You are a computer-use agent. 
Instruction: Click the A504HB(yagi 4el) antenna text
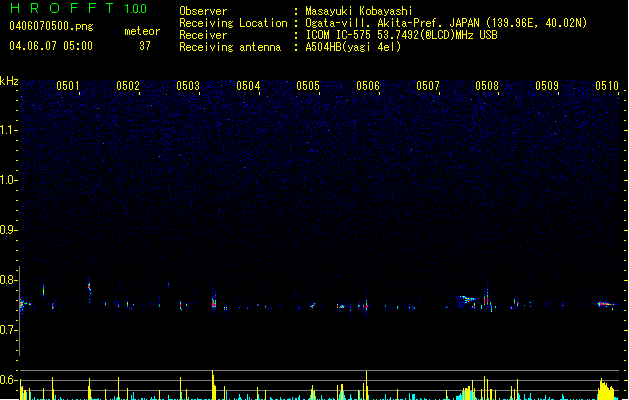pos(353,47)
